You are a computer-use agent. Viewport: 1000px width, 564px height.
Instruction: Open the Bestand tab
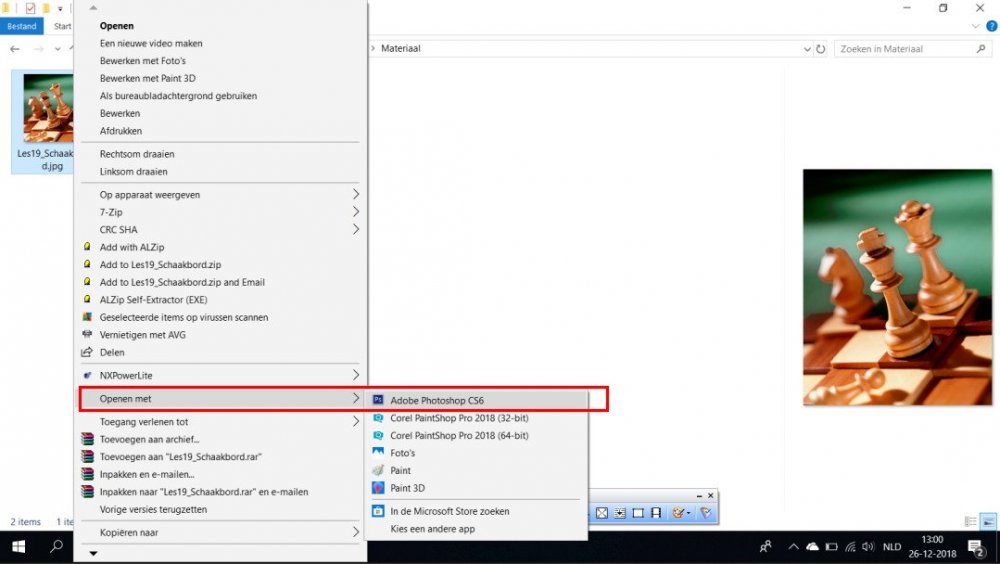[22, 26]
